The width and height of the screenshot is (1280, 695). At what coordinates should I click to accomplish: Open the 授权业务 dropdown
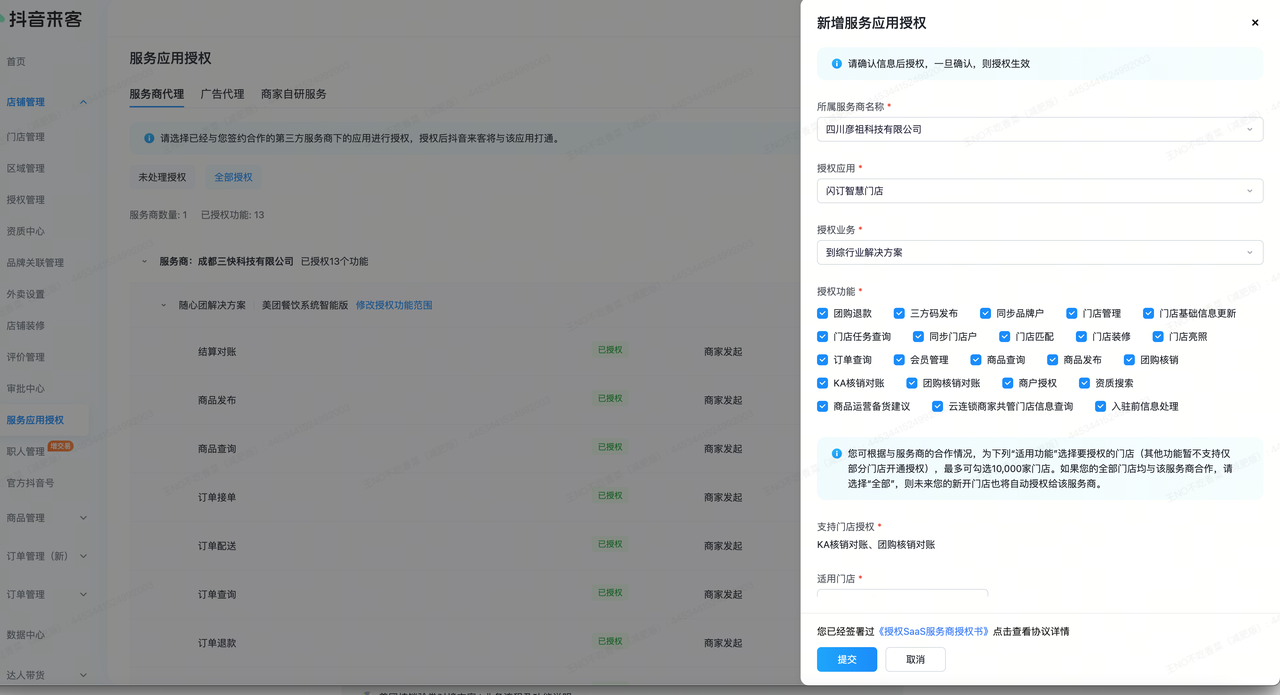click(x=1039, y=253)
